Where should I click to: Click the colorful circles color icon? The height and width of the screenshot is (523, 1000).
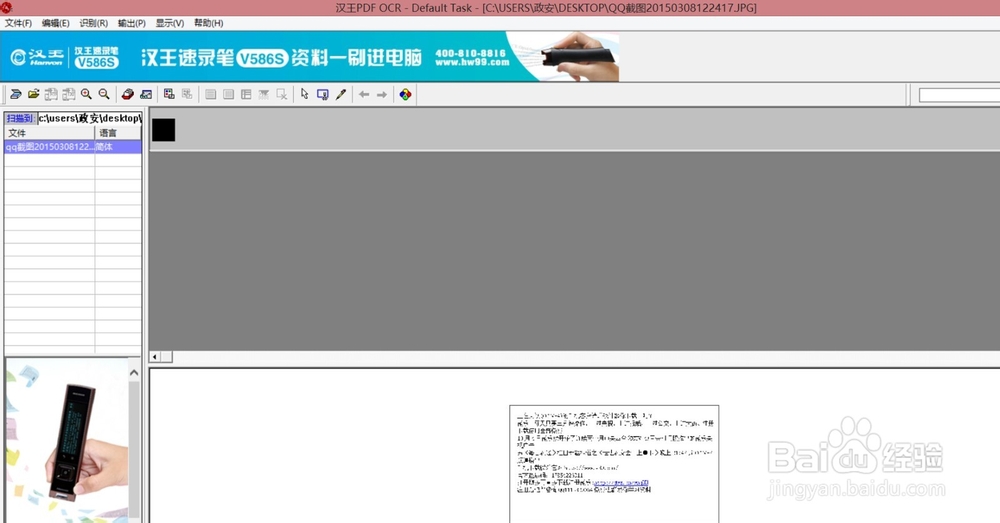[x=405, y=94]
